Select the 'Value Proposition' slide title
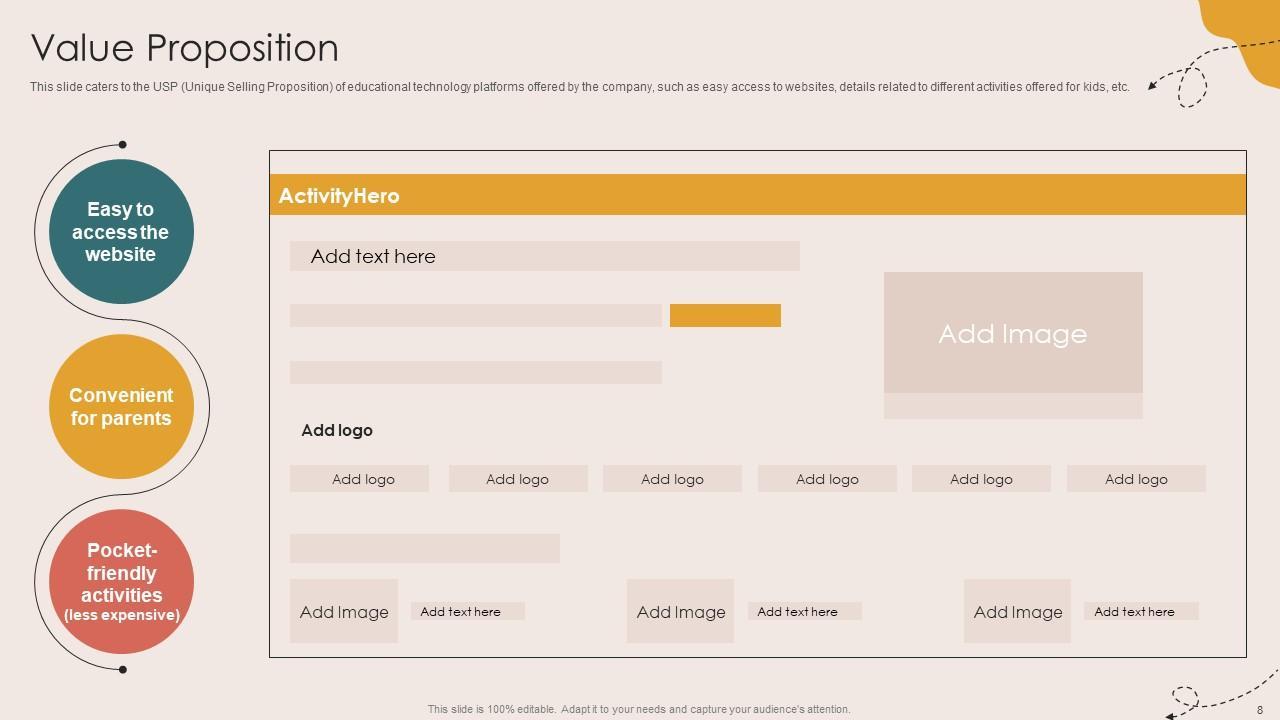This screenshot has height=720, width=1280. pyautogui.click(x=185, y=48)
